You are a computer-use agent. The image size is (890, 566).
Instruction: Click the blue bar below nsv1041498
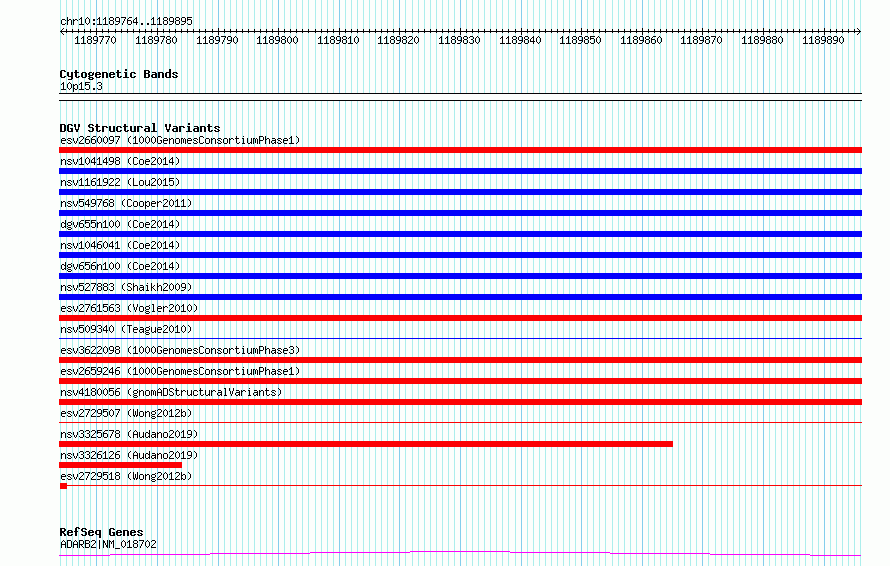460,171
